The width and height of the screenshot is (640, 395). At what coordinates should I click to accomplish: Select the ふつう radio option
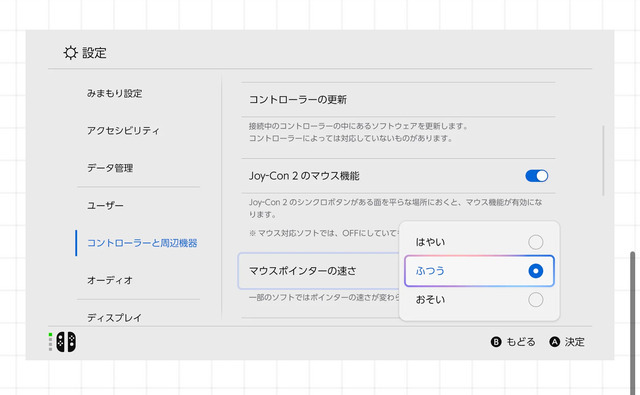click(x=479, y=271)
